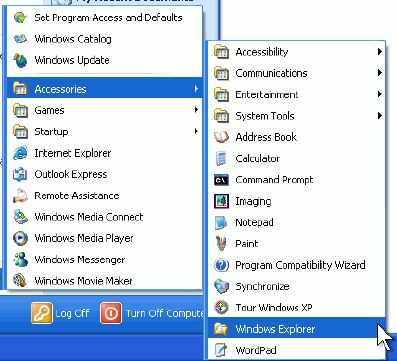Open the Startup menu entry
This screenshot has height=361, width=397.
[x=105, y=131]
